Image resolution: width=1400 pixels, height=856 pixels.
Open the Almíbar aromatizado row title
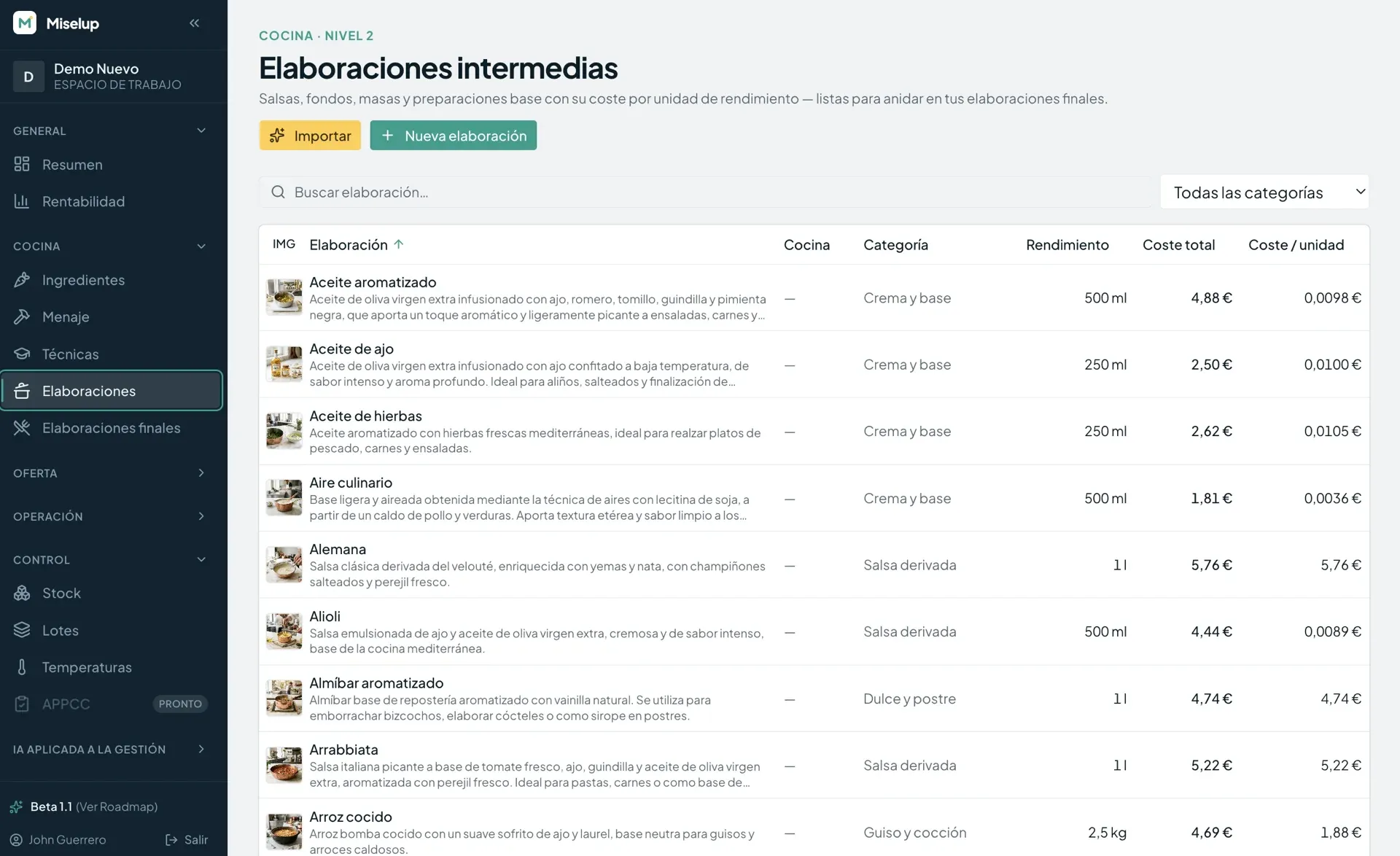pyautogui.click(x=376, y=683)
